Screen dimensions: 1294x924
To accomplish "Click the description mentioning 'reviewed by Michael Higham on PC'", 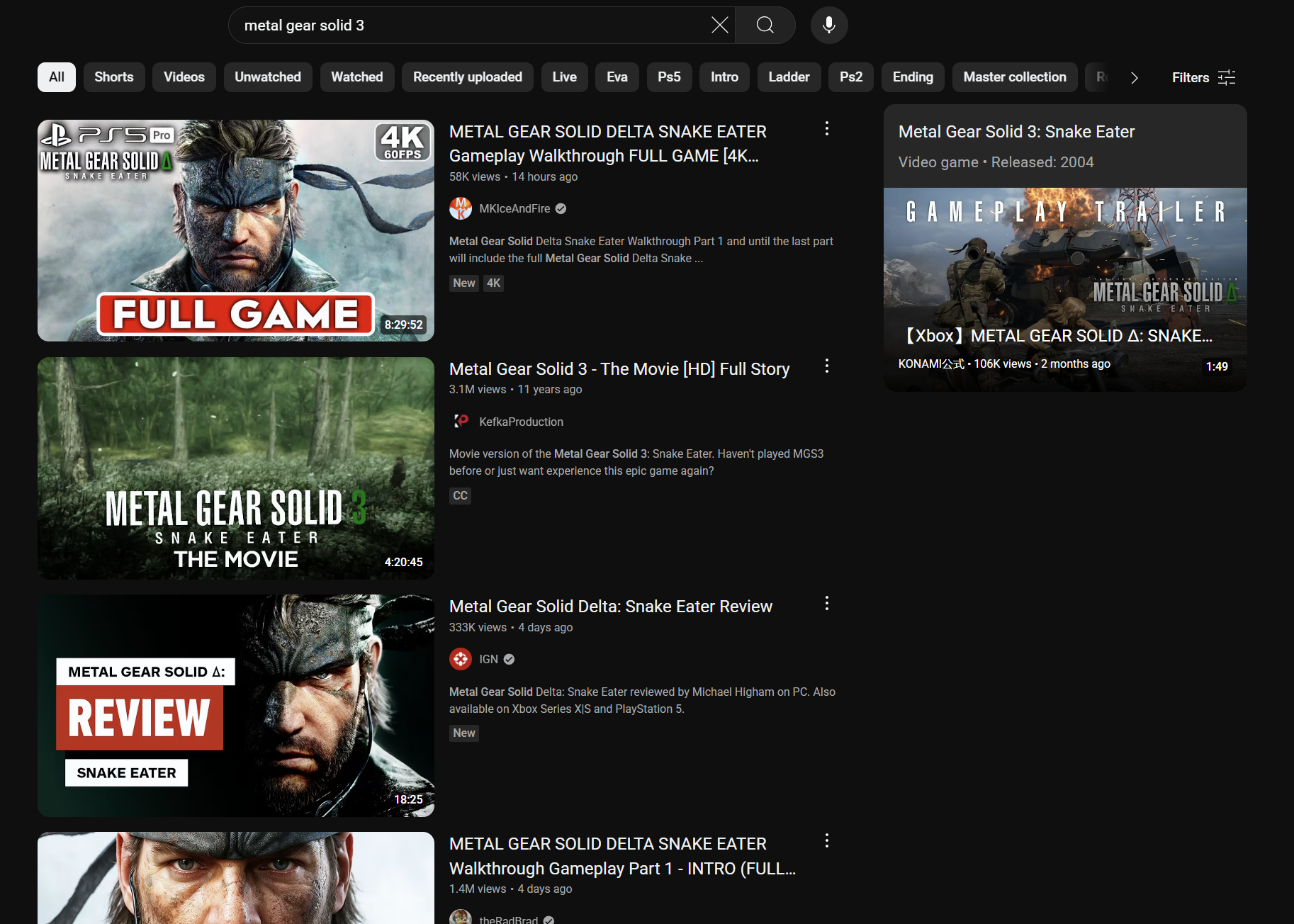I will pos(642,700).
